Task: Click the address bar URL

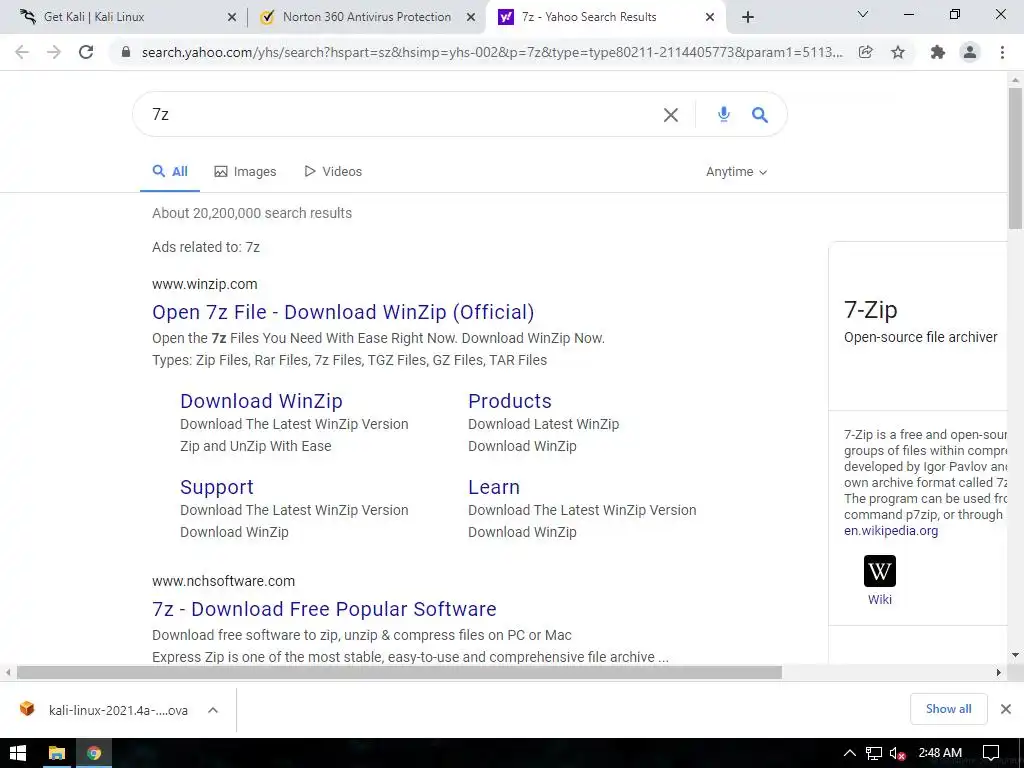Action: click(492, 52)
